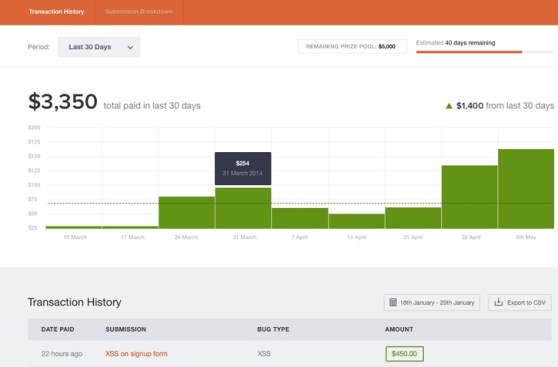Click the XSS bug type cell

point(264,354)
